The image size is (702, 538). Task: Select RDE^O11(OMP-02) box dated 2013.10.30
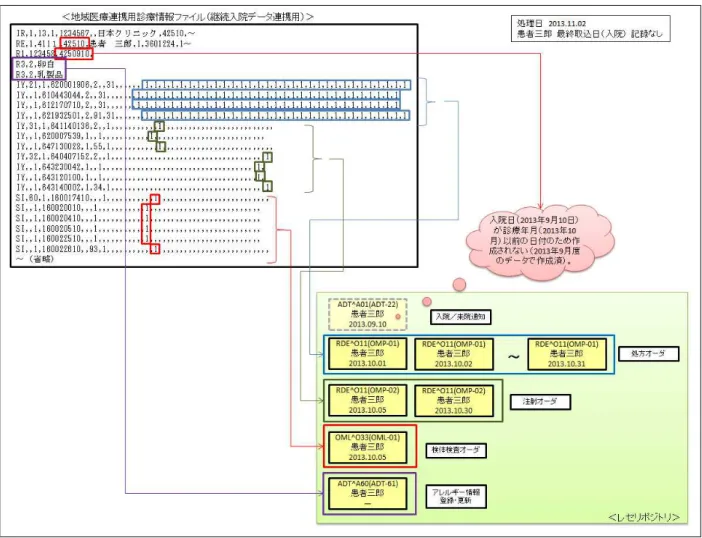point(454,401)
